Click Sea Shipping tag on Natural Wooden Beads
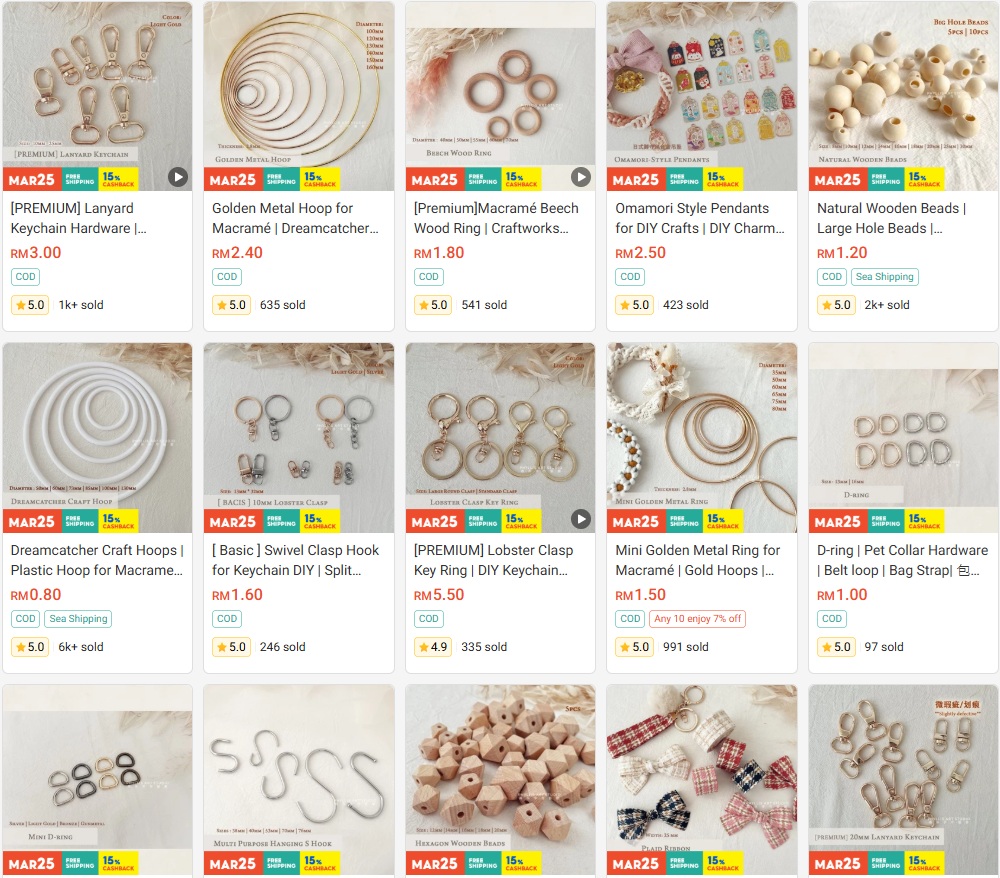 click(x=885, y=277)
